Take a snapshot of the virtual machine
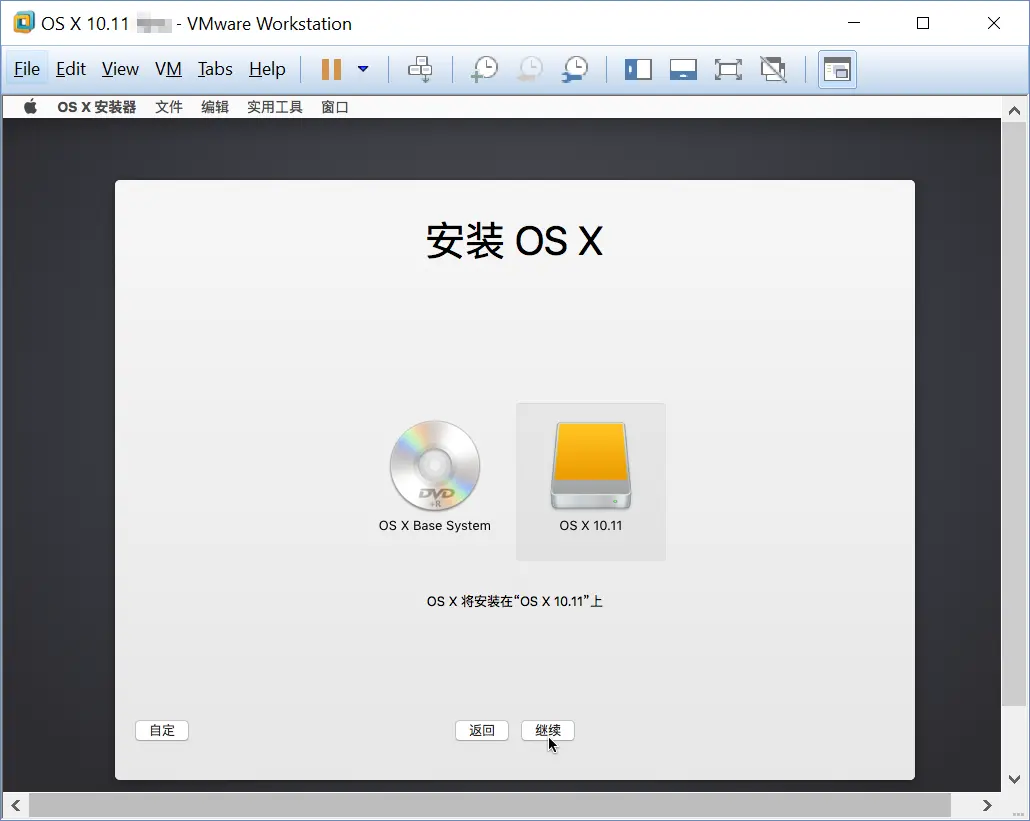The image size is (1030, 821). [x=484, y=69]
